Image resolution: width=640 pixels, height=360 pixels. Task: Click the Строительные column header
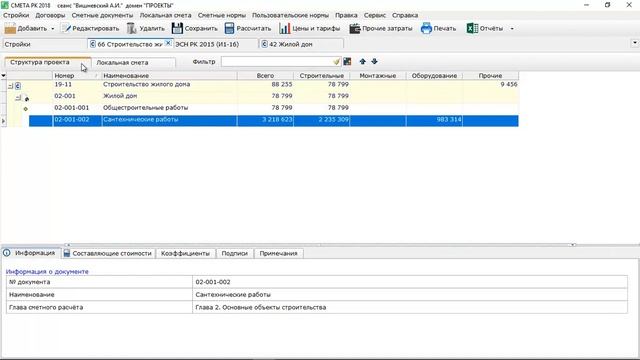322,76
